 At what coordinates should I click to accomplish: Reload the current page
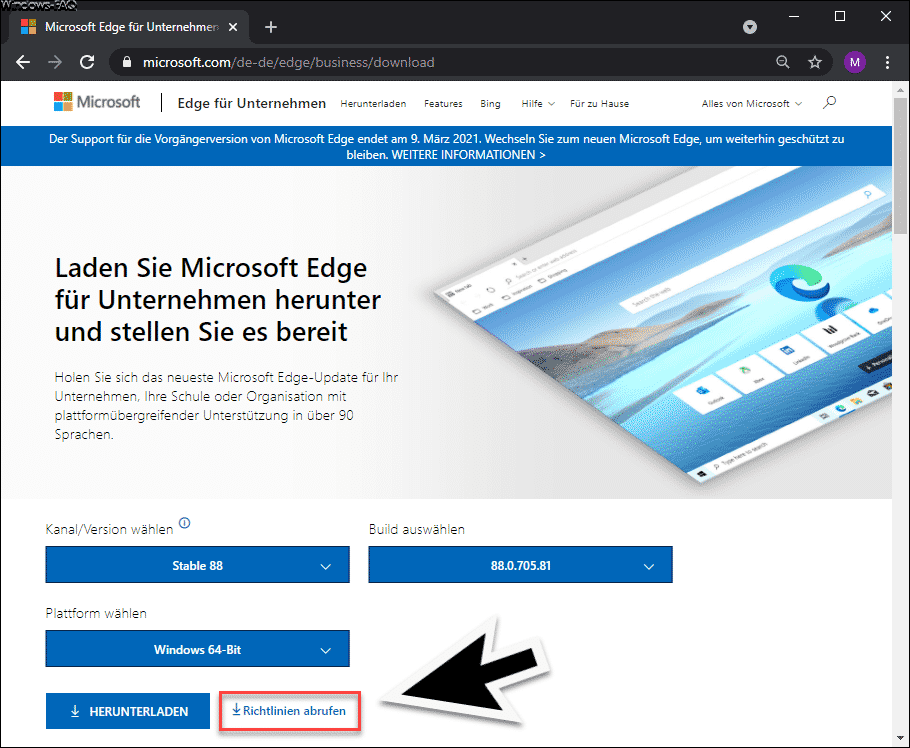87,62
